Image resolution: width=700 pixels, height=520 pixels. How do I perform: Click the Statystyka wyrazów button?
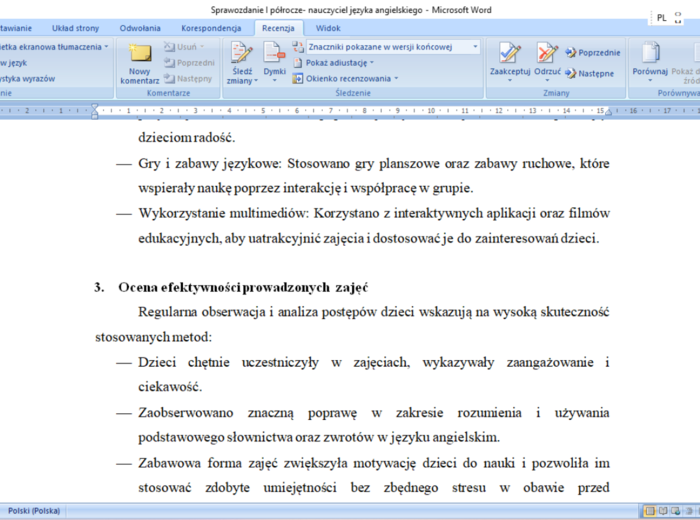tap(28, 79)
